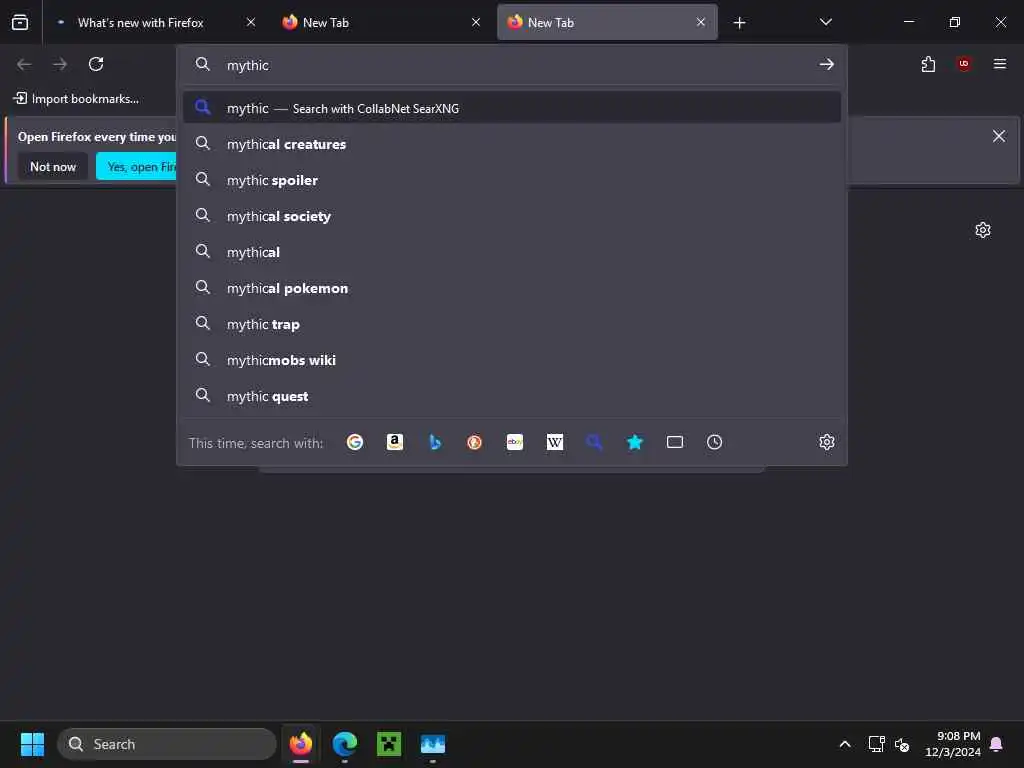Open uBlock Origin extension icon
The height and width of the screenshot is (768, 1024).
(x=964, y=64)
